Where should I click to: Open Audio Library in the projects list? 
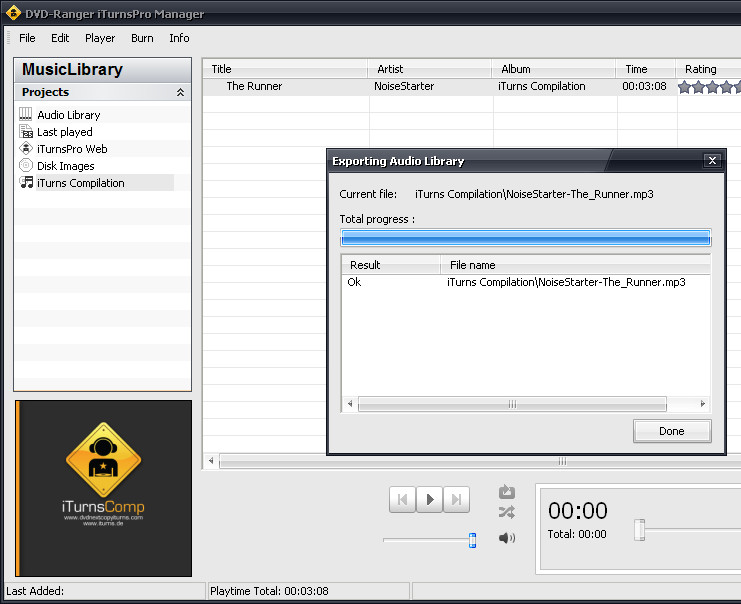[68, 115]
